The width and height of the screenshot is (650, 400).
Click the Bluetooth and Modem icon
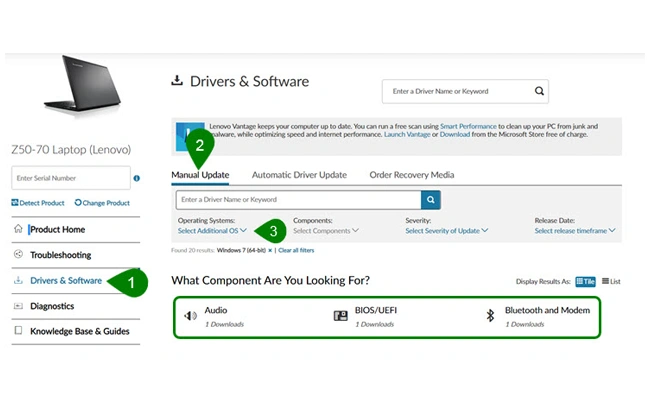click(x=490, y=316)
